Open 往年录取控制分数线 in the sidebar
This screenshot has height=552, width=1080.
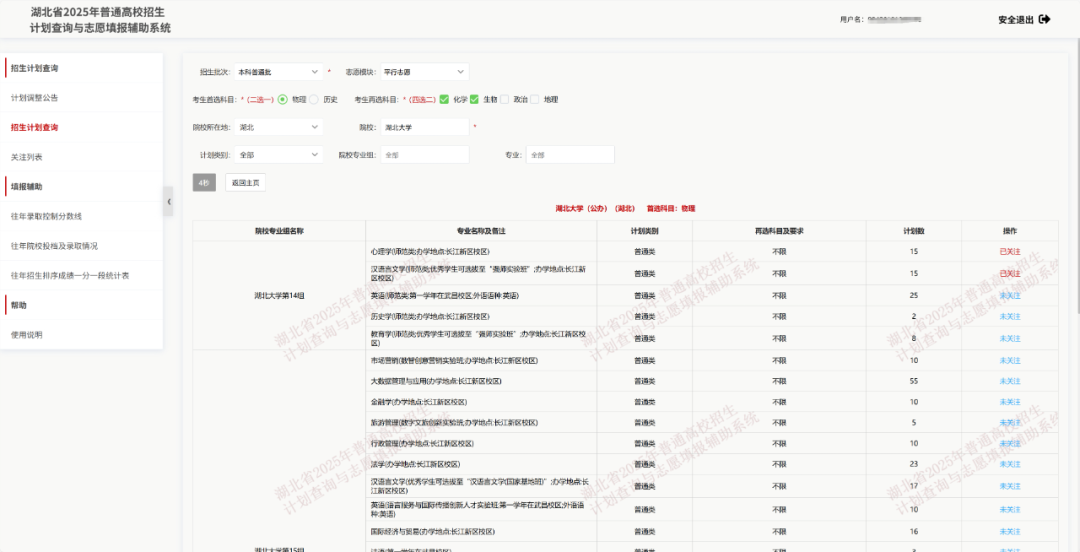[81, 216]
